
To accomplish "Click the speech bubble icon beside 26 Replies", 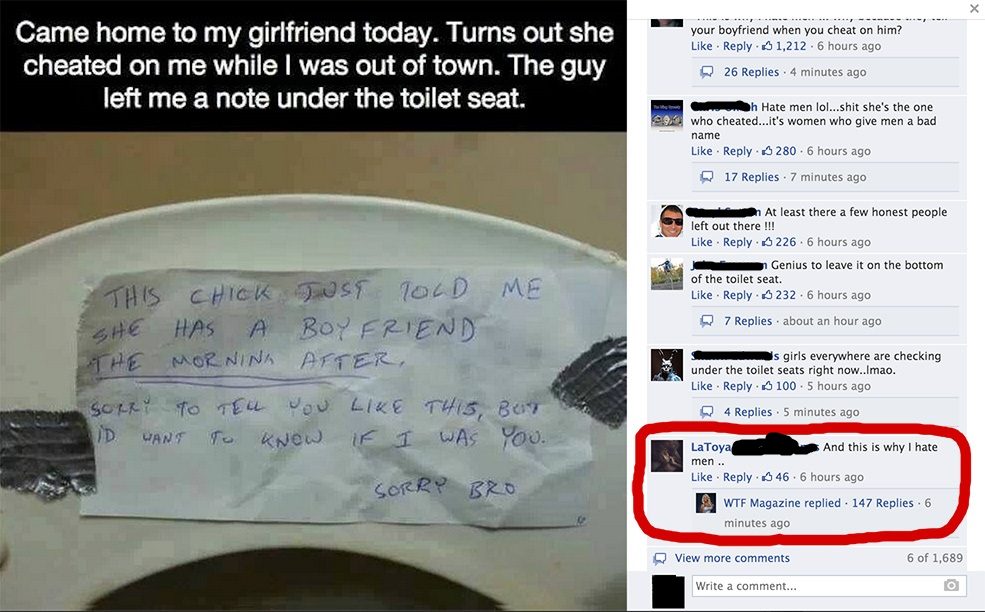I will (707, 72).
